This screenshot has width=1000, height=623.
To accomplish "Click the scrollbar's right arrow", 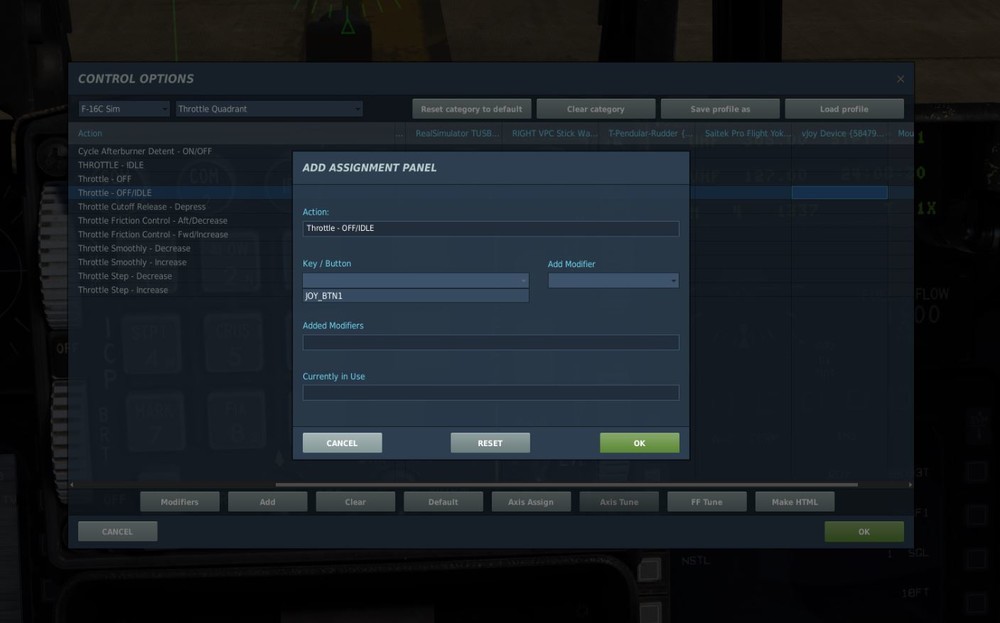I will (910, 485).
